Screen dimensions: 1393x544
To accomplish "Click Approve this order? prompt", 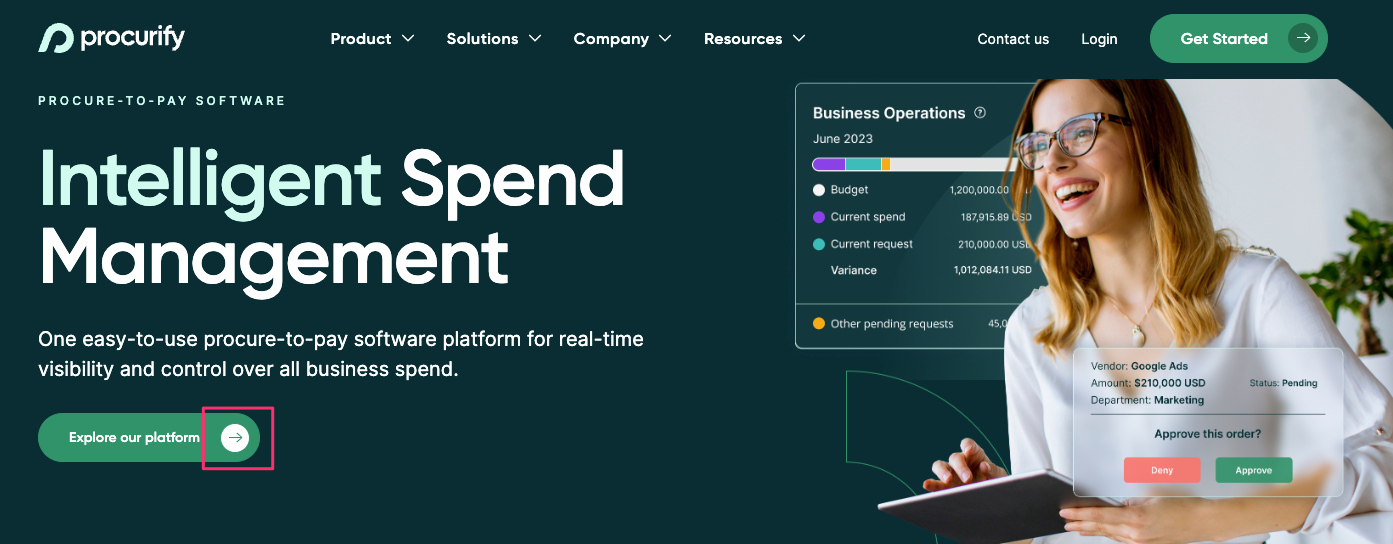I will pos(1207,434).
